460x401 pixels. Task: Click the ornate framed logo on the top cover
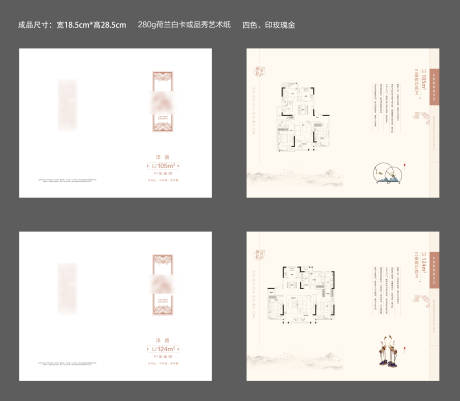[x=163, y=101]
